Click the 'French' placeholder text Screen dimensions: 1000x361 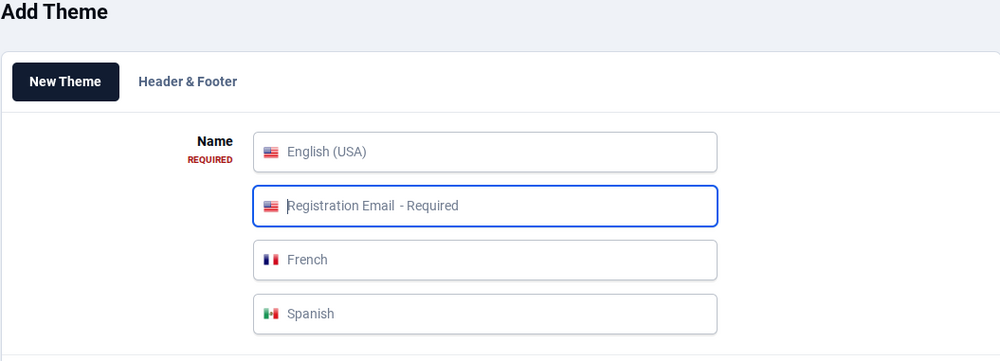(307, 260)
